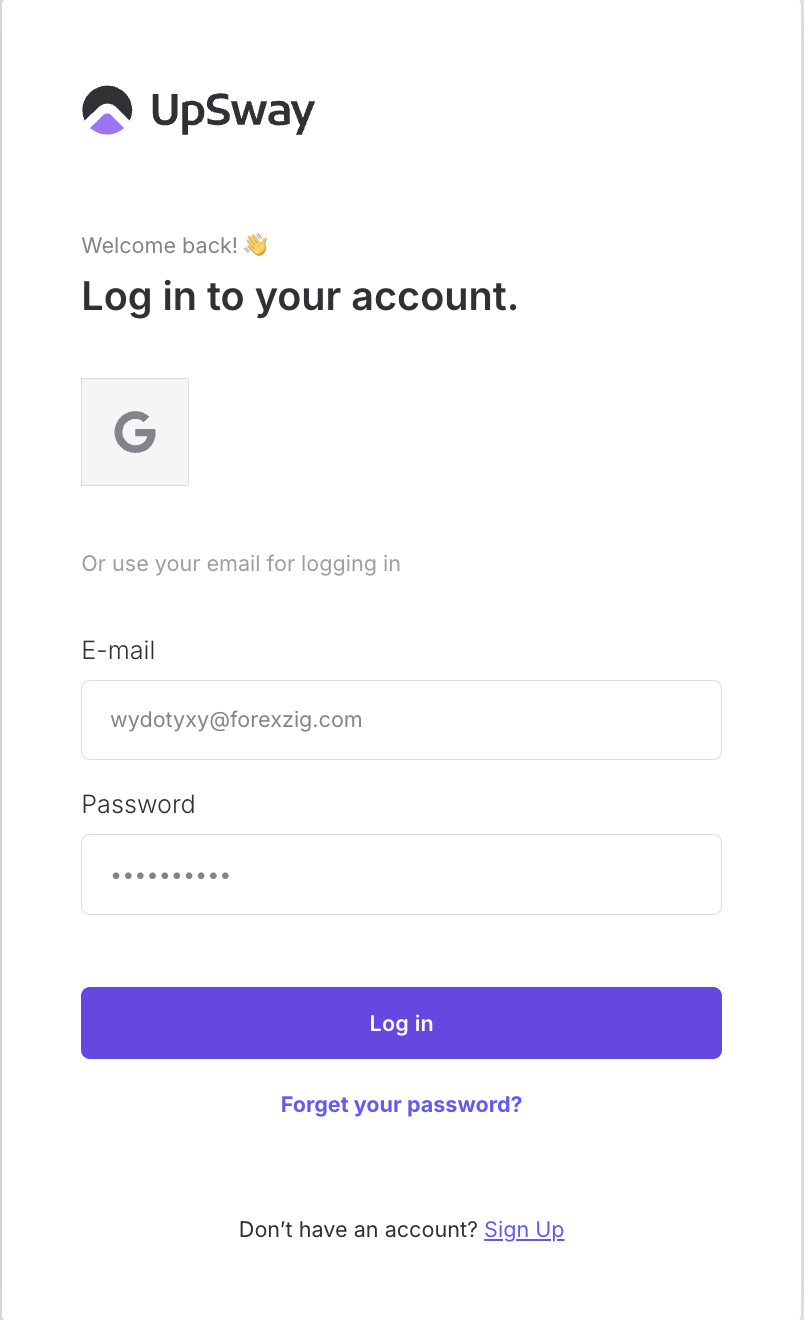
Task: Click the UpSway wordmark text
Action: point(233,112)
